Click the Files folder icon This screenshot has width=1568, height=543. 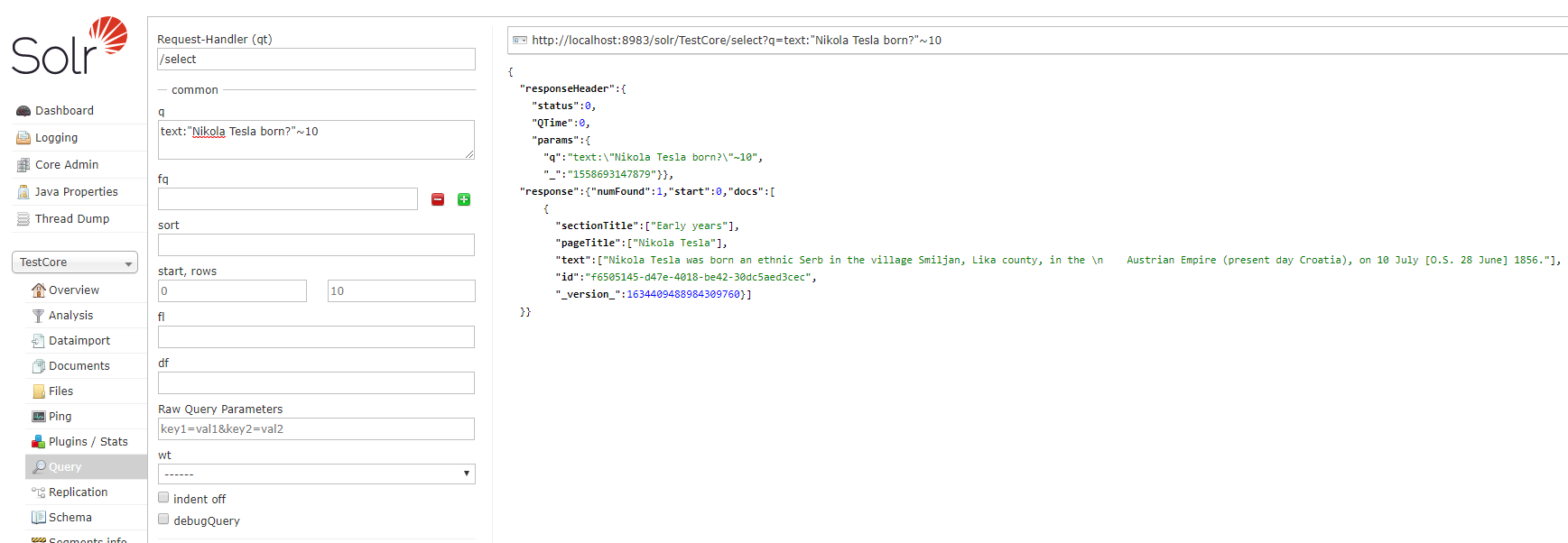(x=38, y=391)
